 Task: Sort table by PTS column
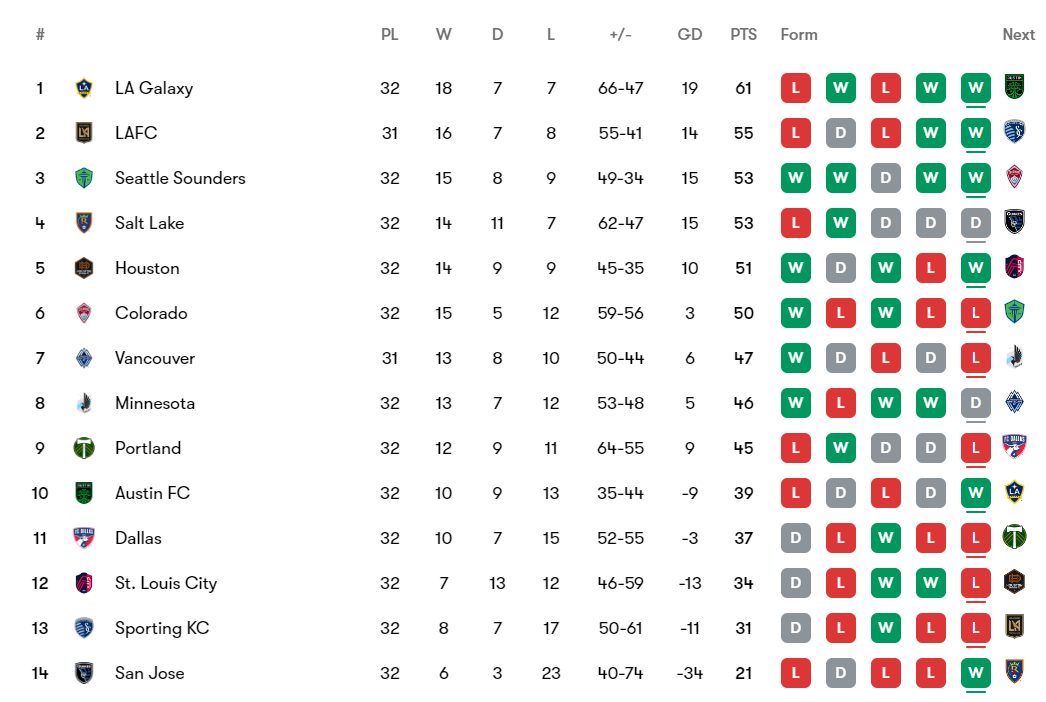coord(743,34)
